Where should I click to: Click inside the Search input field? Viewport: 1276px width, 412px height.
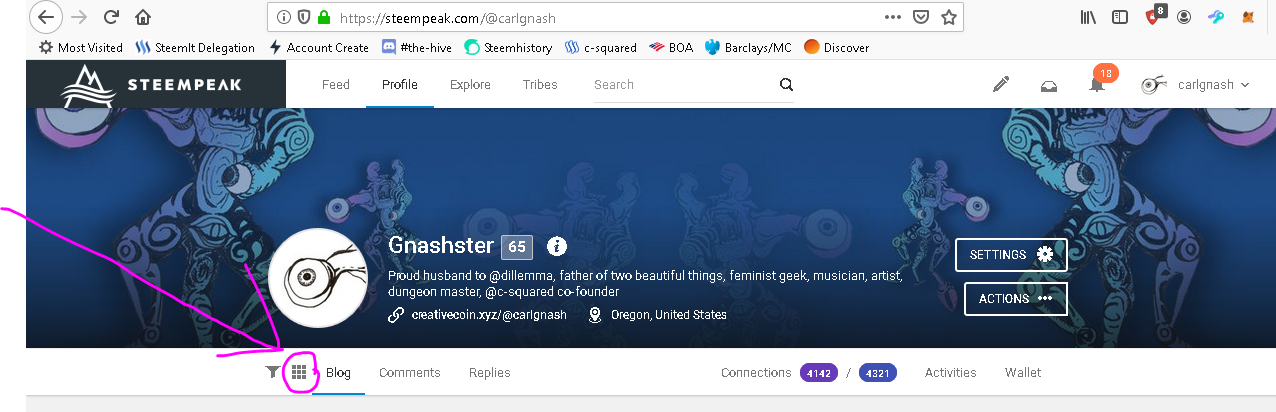680,85
